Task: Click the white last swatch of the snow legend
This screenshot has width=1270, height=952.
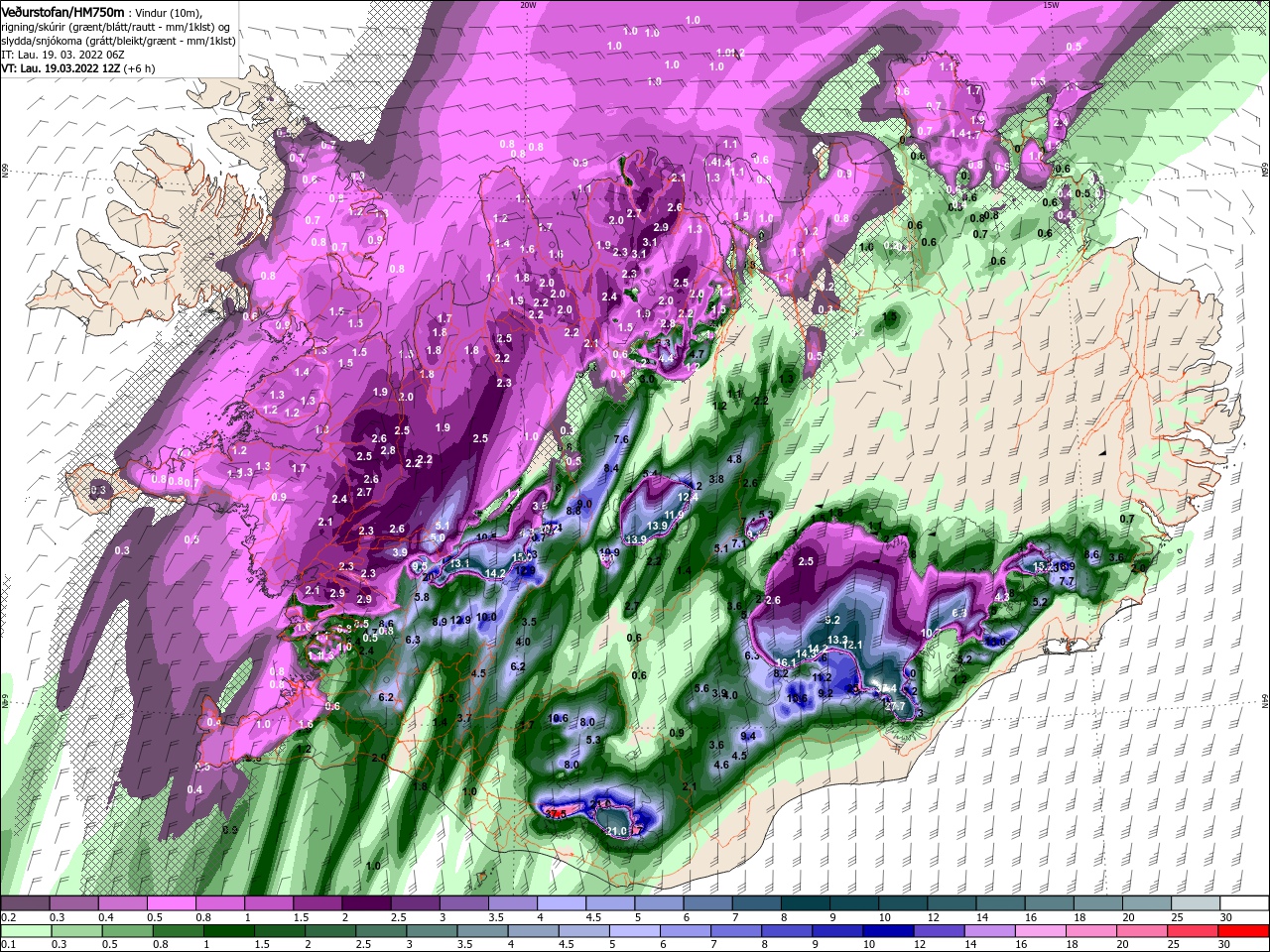Action: [x=1245, y=903]
